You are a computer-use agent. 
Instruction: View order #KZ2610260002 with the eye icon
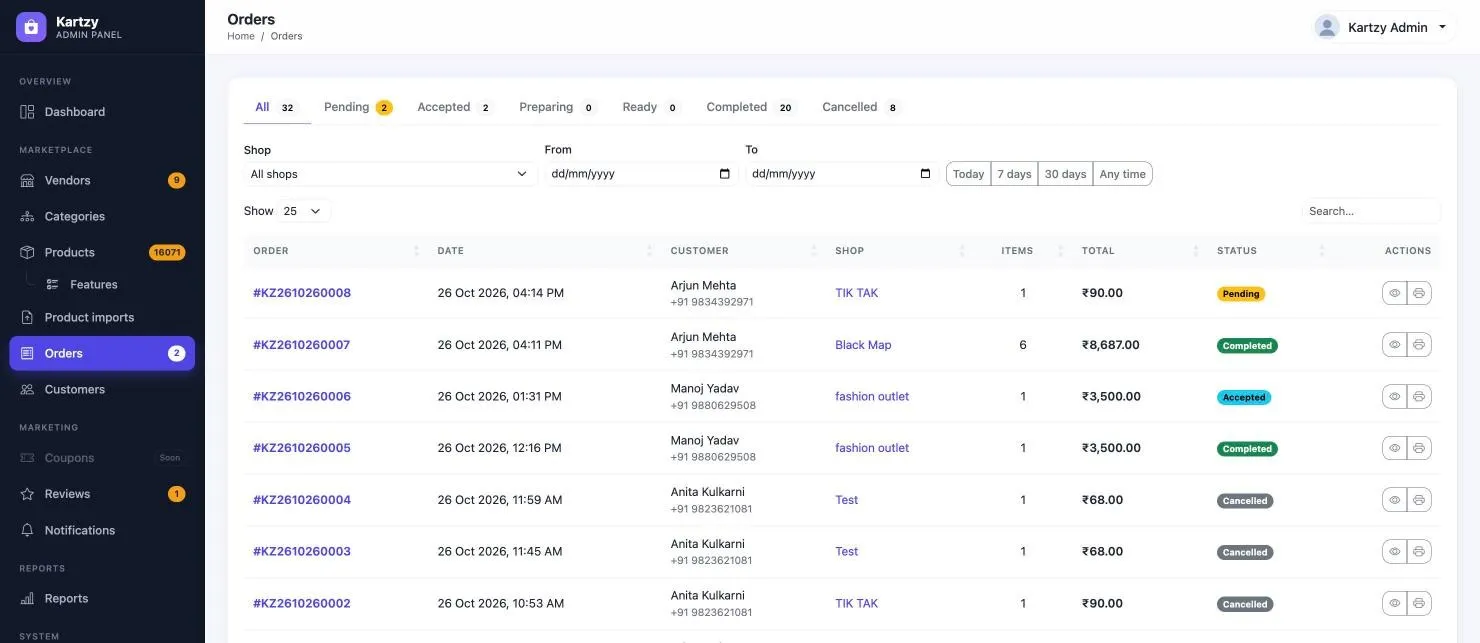pyautogui.click(x=1394, y=603)
